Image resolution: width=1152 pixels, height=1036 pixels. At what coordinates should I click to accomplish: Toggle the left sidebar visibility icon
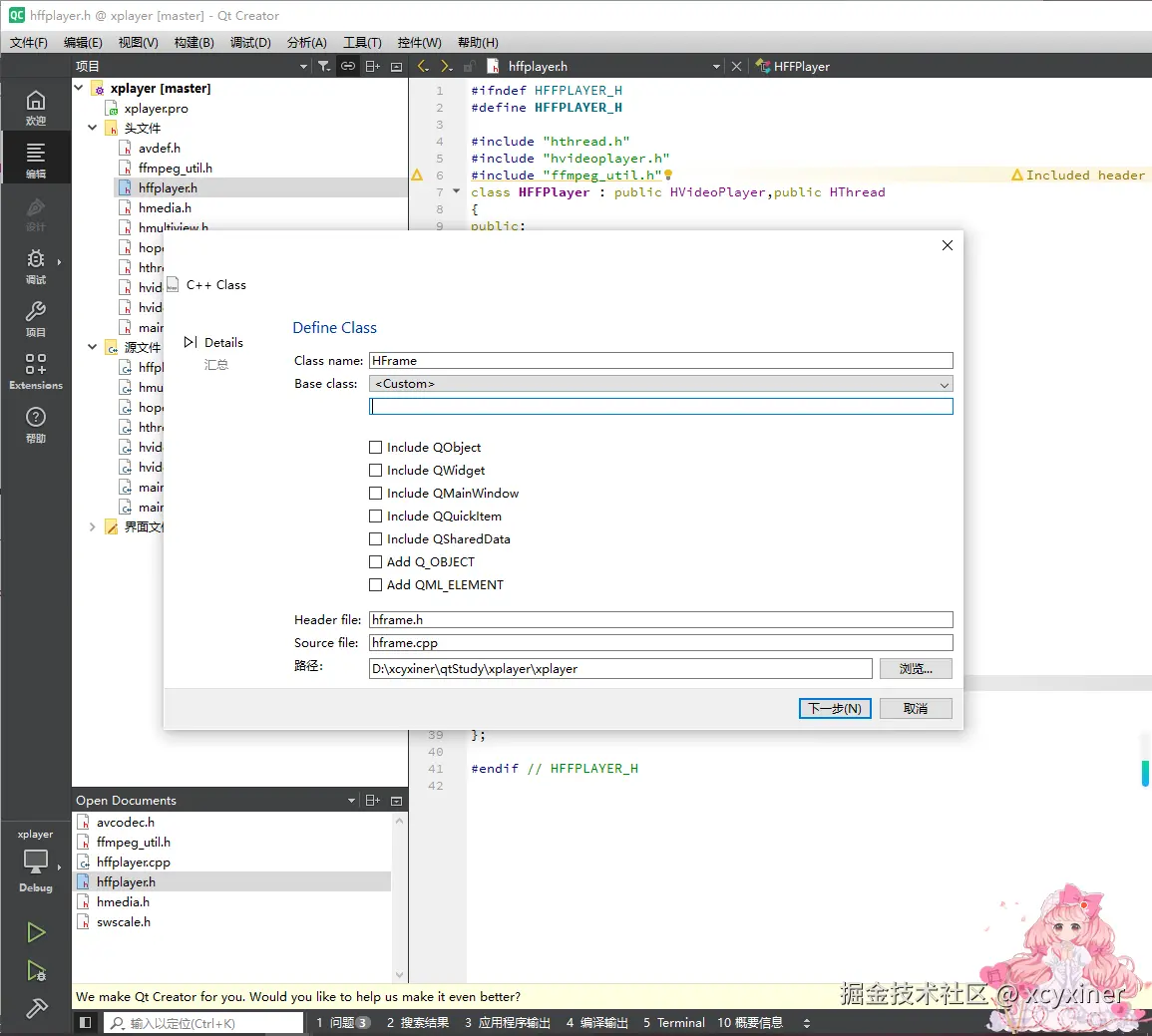pos(86,1022)
